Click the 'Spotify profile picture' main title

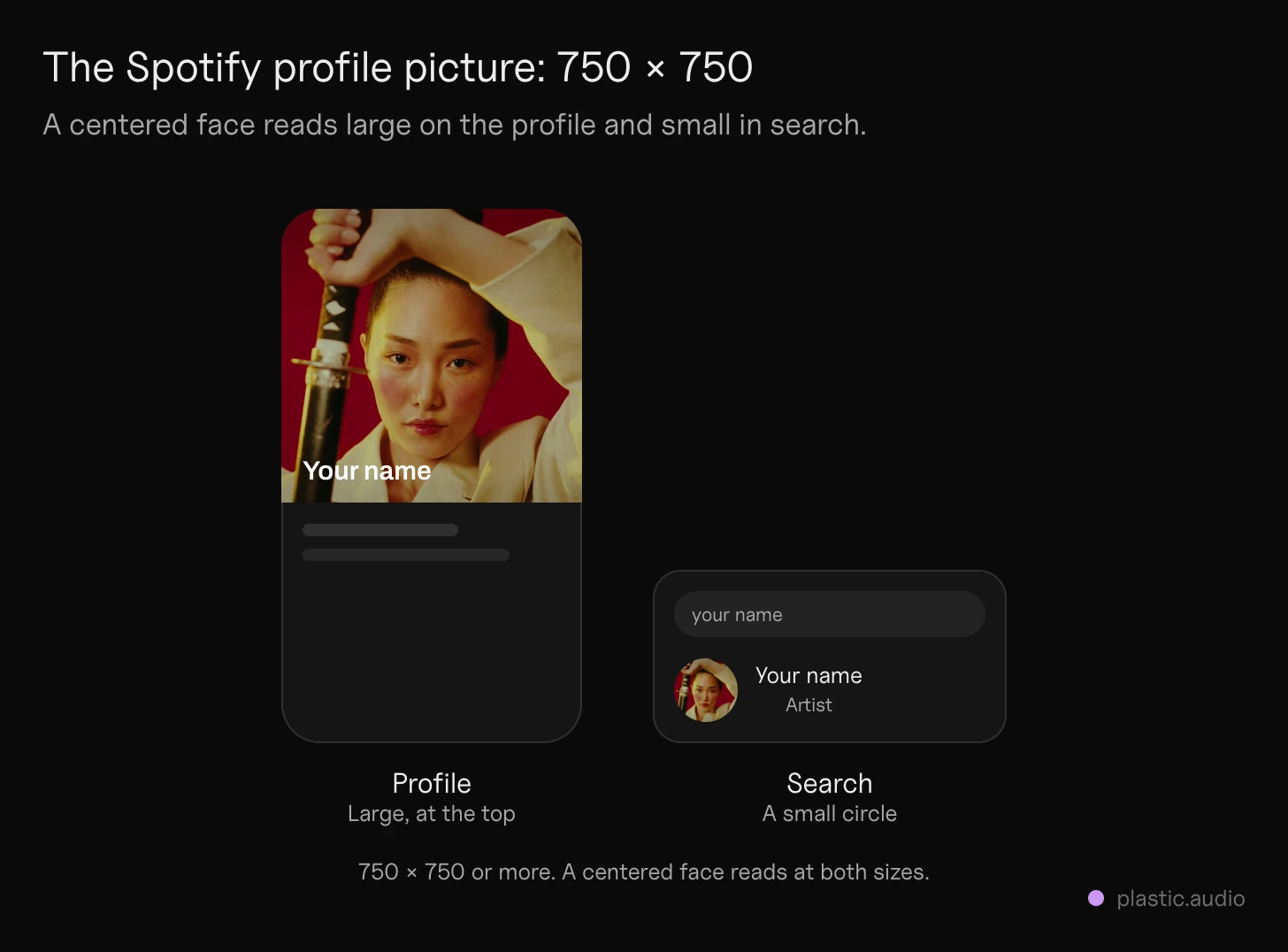click(398, 67)
